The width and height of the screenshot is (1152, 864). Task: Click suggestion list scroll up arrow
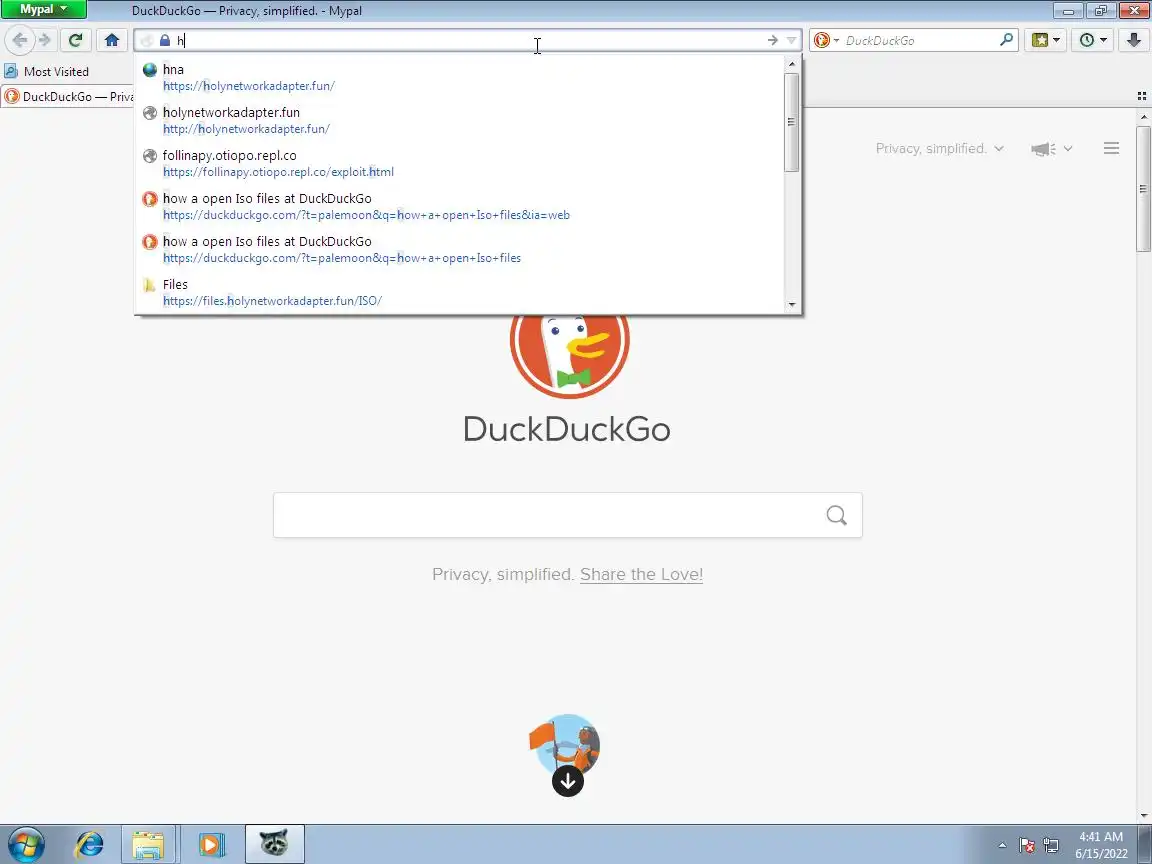791,65
